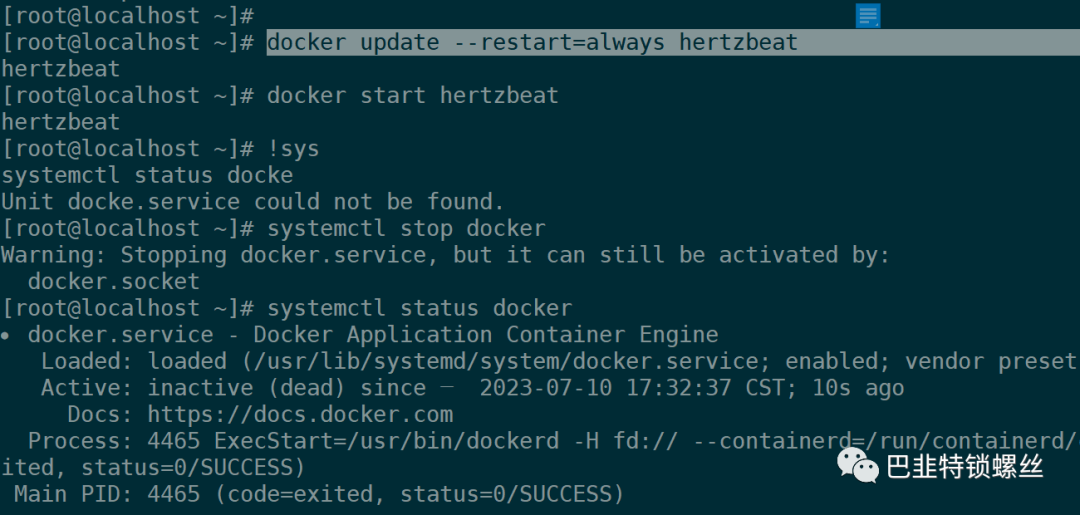Click the 'systemctl stop docker' command
Viewport: 1080px width, 515px height.
point(406,229)
